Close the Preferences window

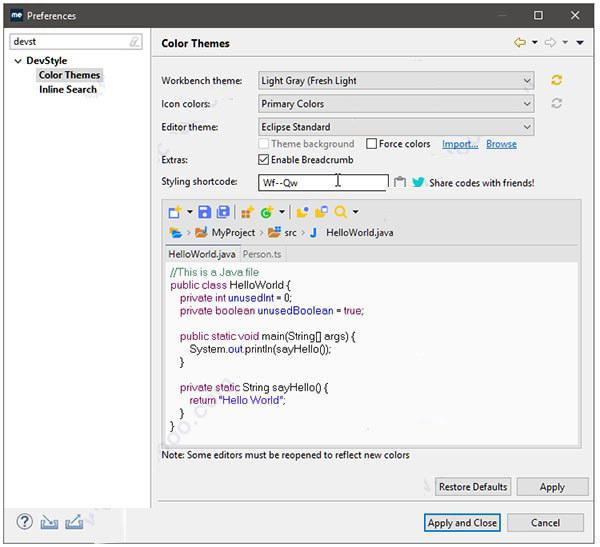coord(575,15)
